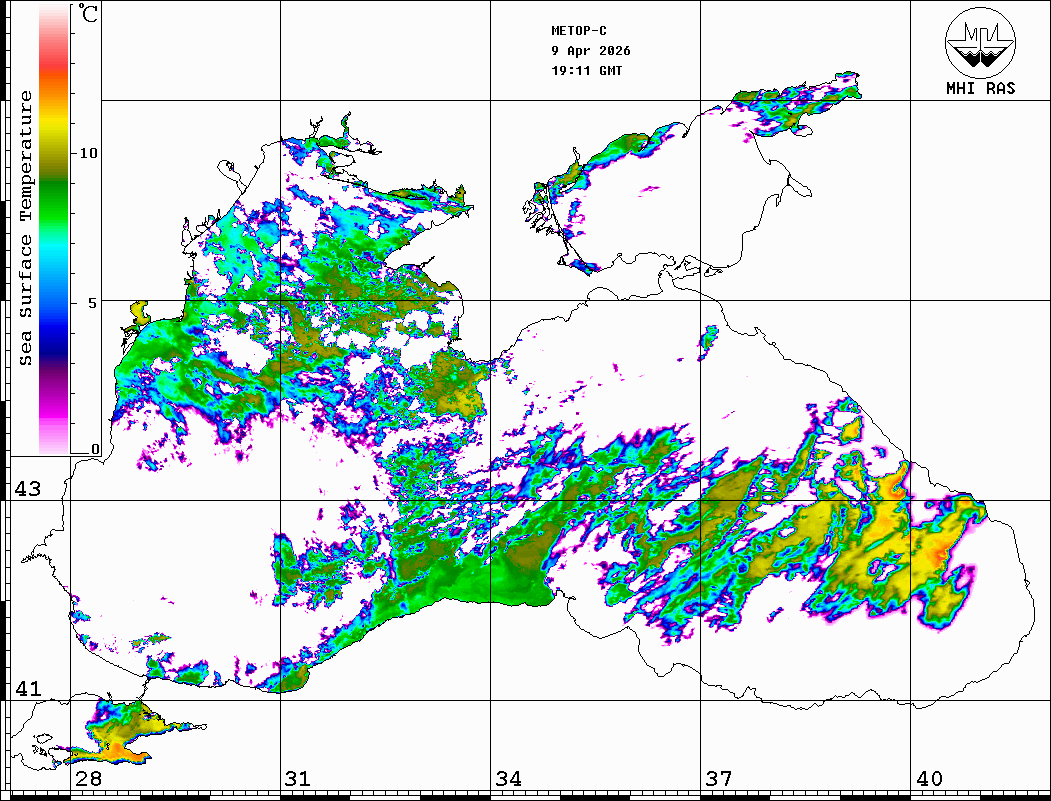
Task: Click the METOP-C satellite label
Action: (579, 31)
